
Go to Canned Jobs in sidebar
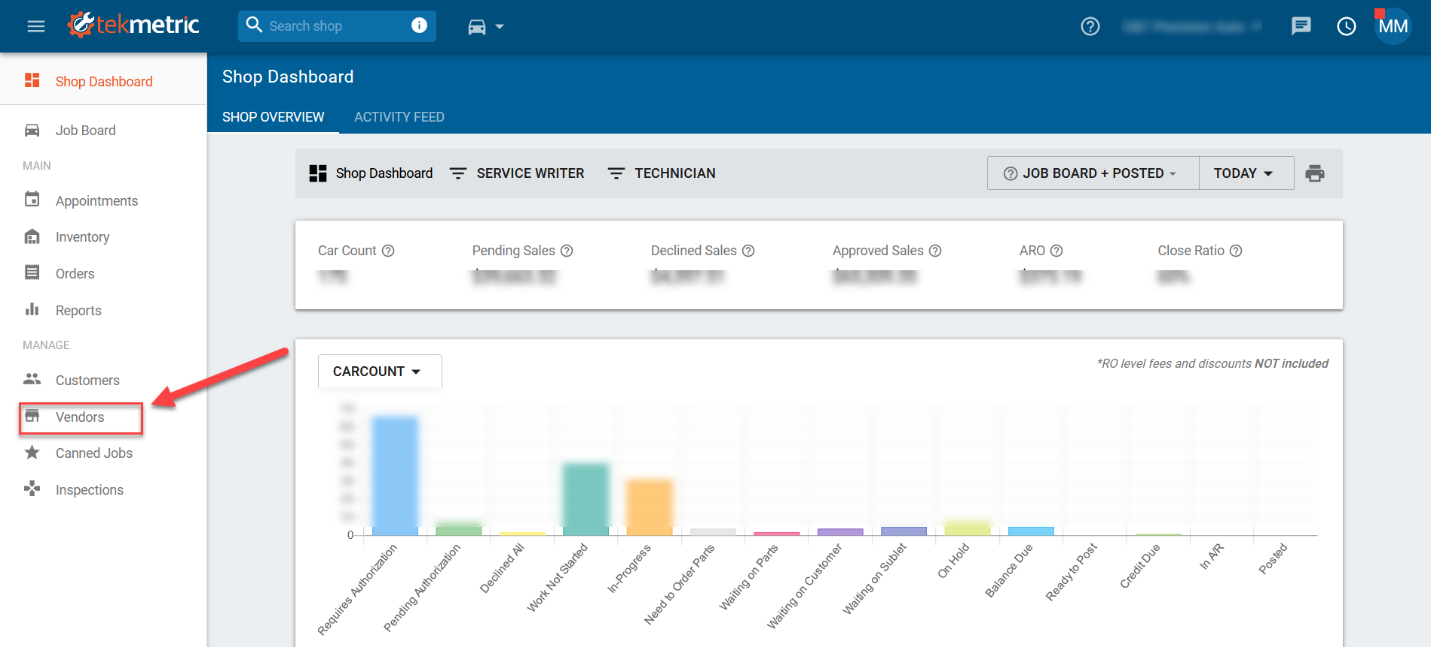[x=93, y=453]
